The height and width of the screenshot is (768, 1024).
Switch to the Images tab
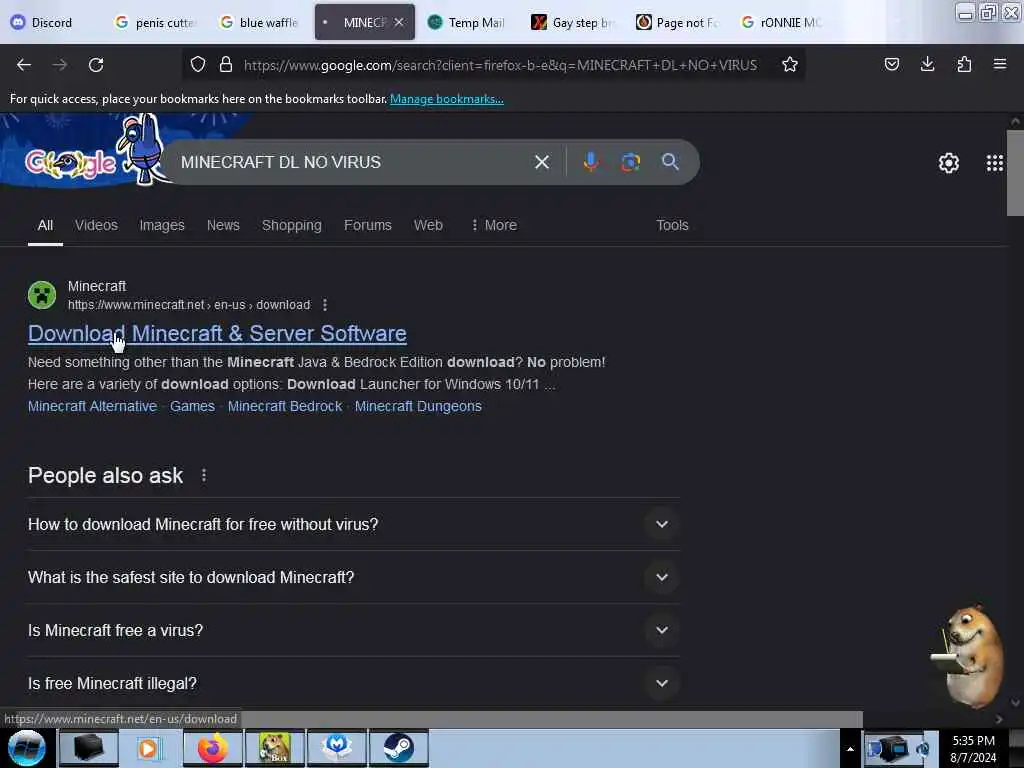point(162,225)
